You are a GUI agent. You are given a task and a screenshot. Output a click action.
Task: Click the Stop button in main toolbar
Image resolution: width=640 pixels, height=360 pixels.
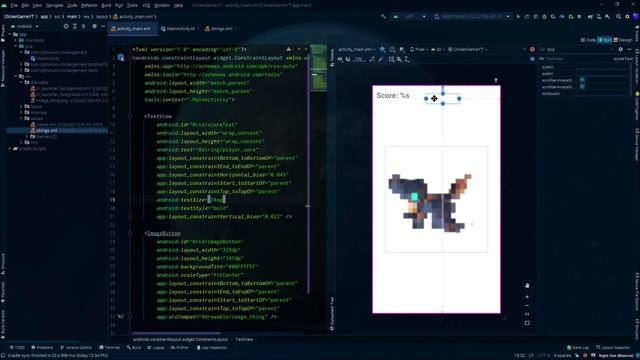(579, 17)
